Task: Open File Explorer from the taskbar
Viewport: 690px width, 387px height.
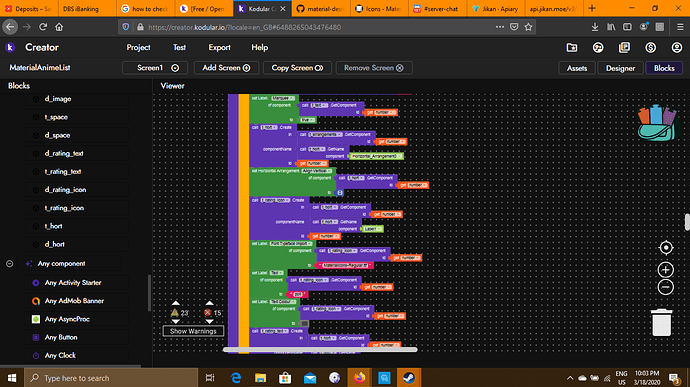Action: [260, 378]
